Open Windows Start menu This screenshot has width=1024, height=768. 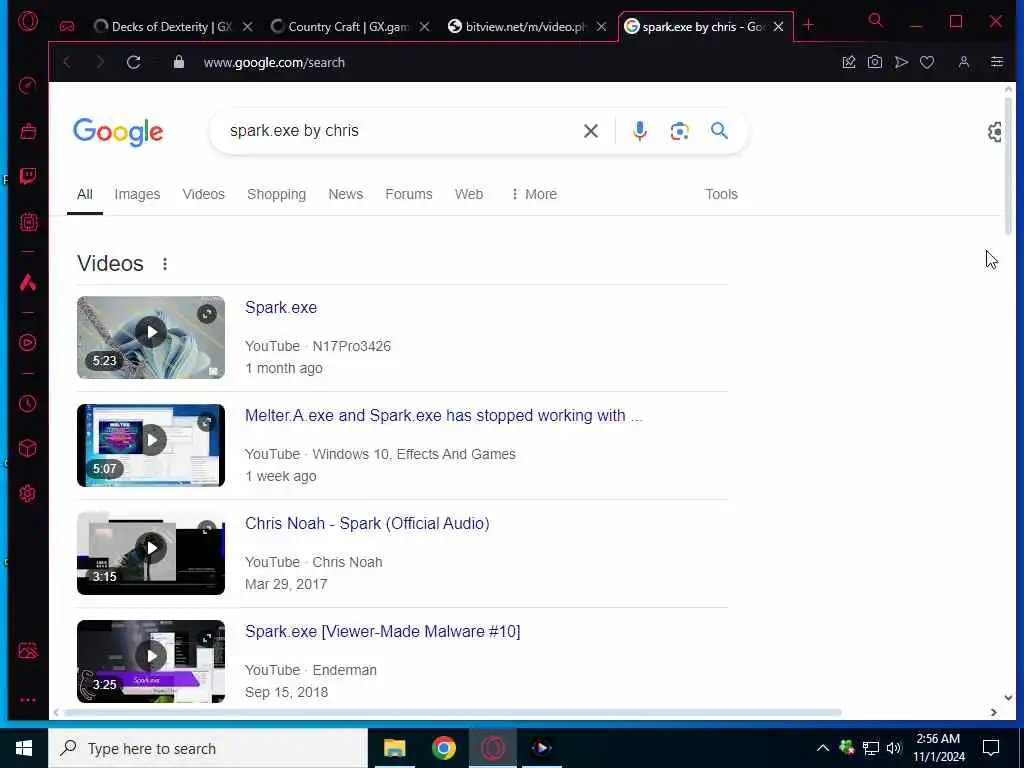pos(24,748)
